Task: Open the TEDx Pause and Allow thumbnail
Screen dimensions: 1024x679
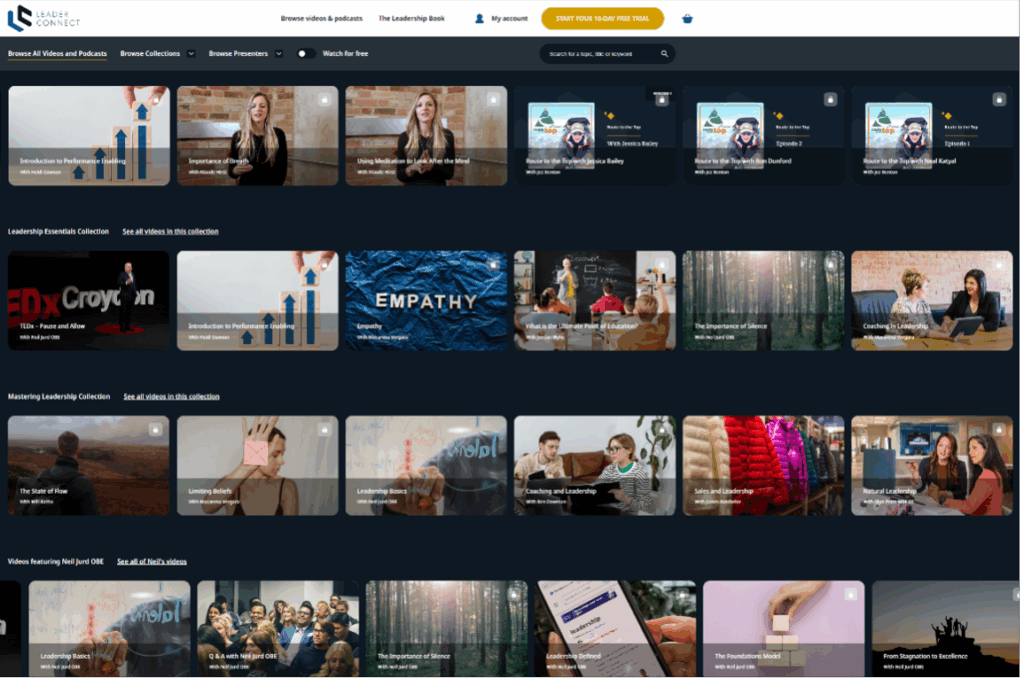Action: [x=88, y=300]
